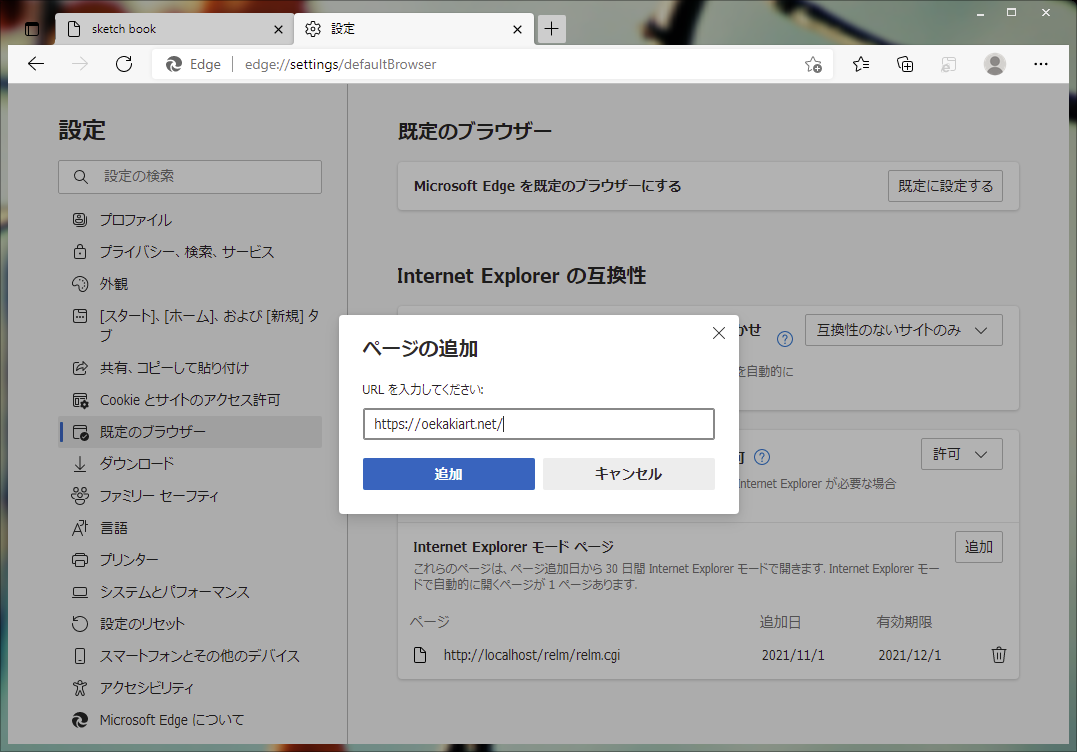Go back with the back arrow
This screenshot has width=1077, height=752.
[x=36, y=64]
